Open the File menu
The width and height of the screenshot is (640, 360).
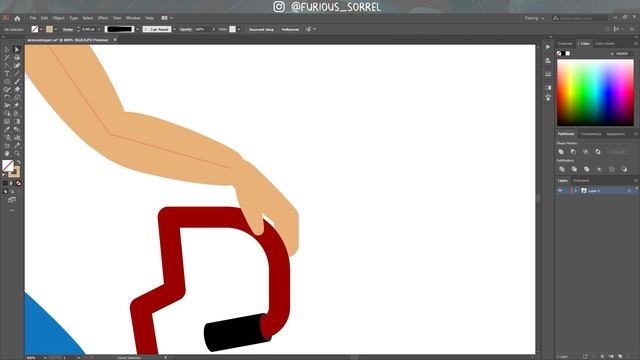pyautogui.click(x=33, y=18)
